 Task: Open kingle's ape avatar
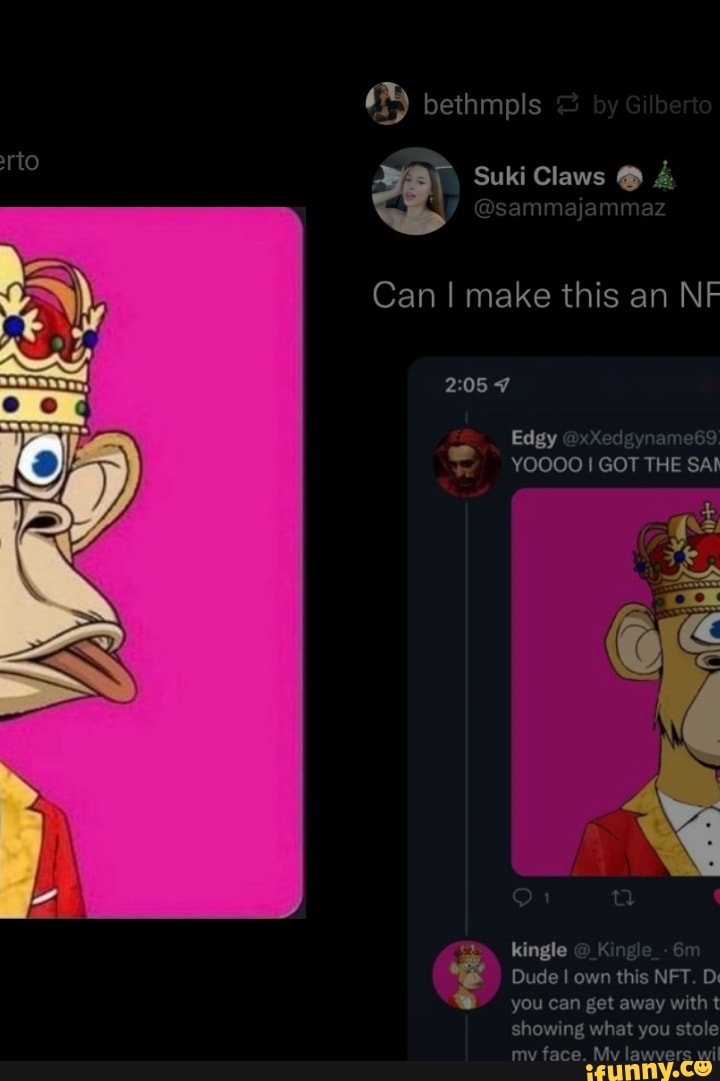click(467, 976)
